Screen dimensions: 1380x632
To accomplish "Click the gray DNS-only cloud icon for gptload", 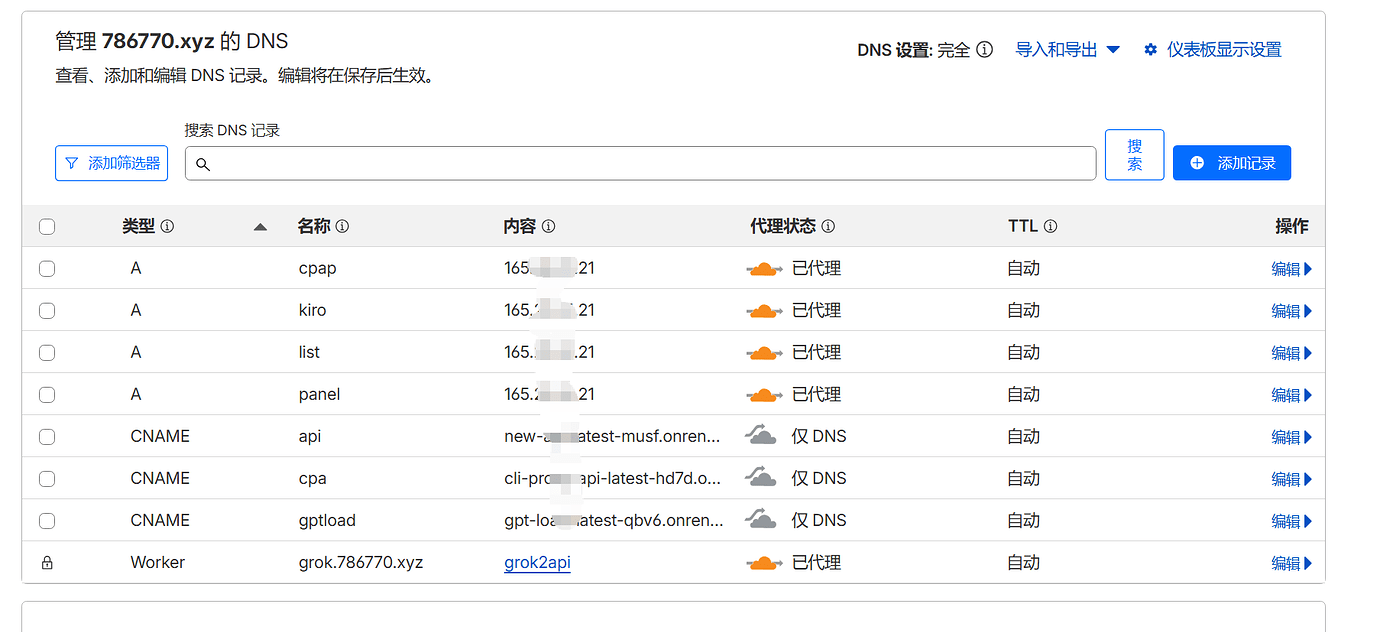I will (761, 519).
